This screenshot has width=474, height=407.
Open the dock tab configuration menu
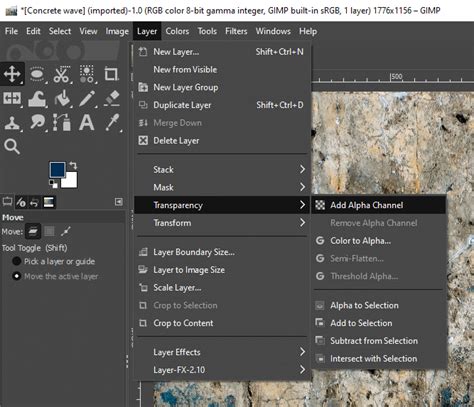119,202
